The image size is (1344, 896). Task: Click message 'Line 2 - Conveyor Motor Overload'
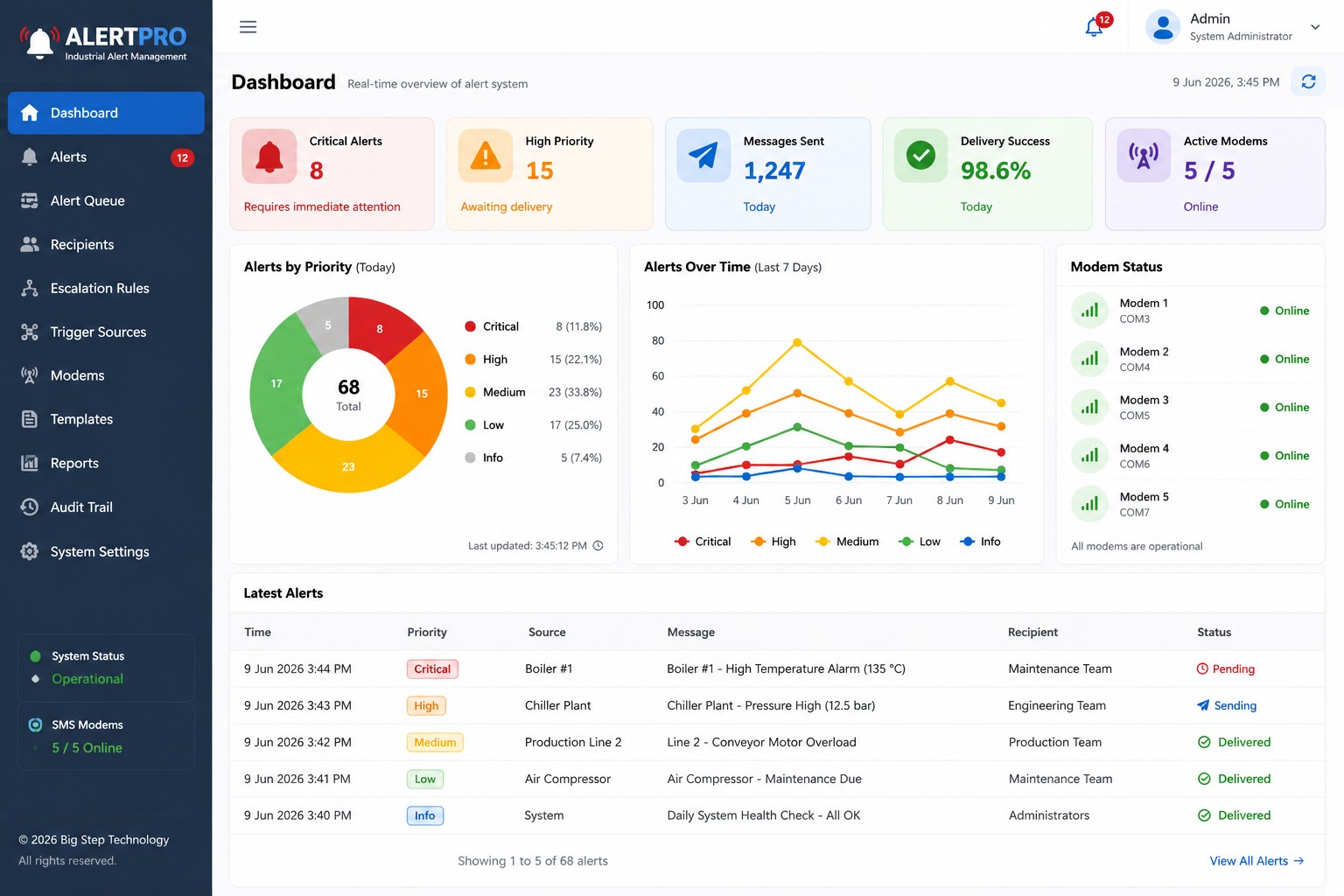(761, 743)
